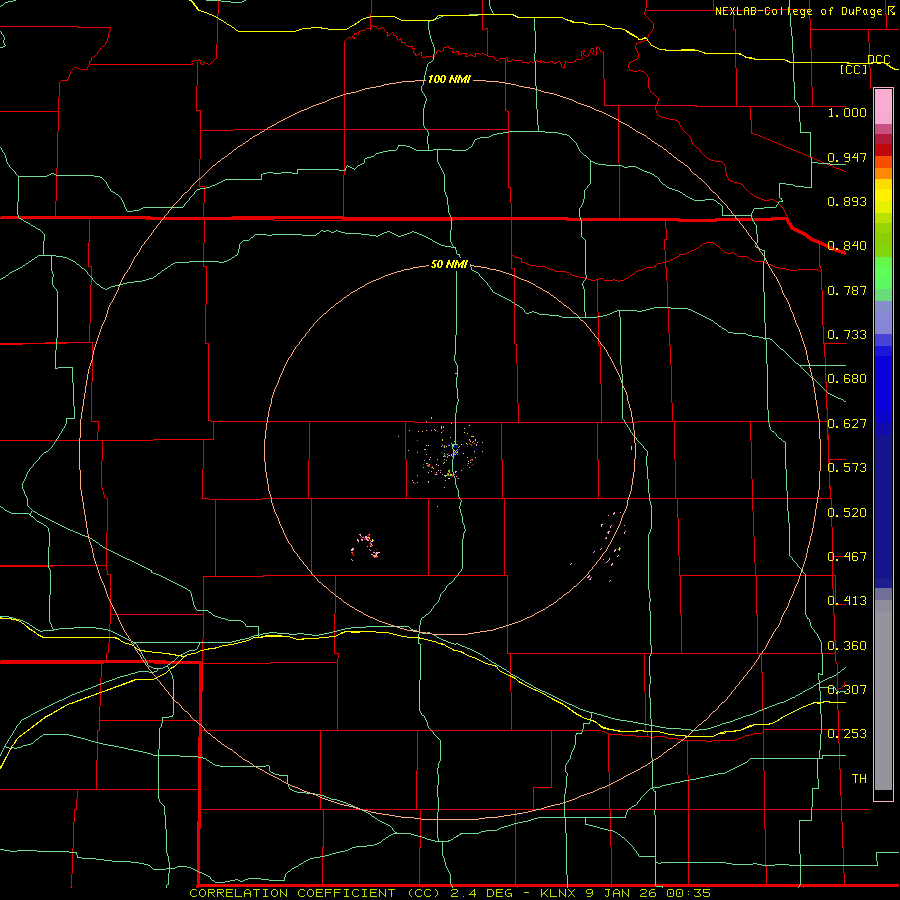The height and width of the screenshot is (900, 900).
Task: Click the TH threshold label
Action: 859,779
